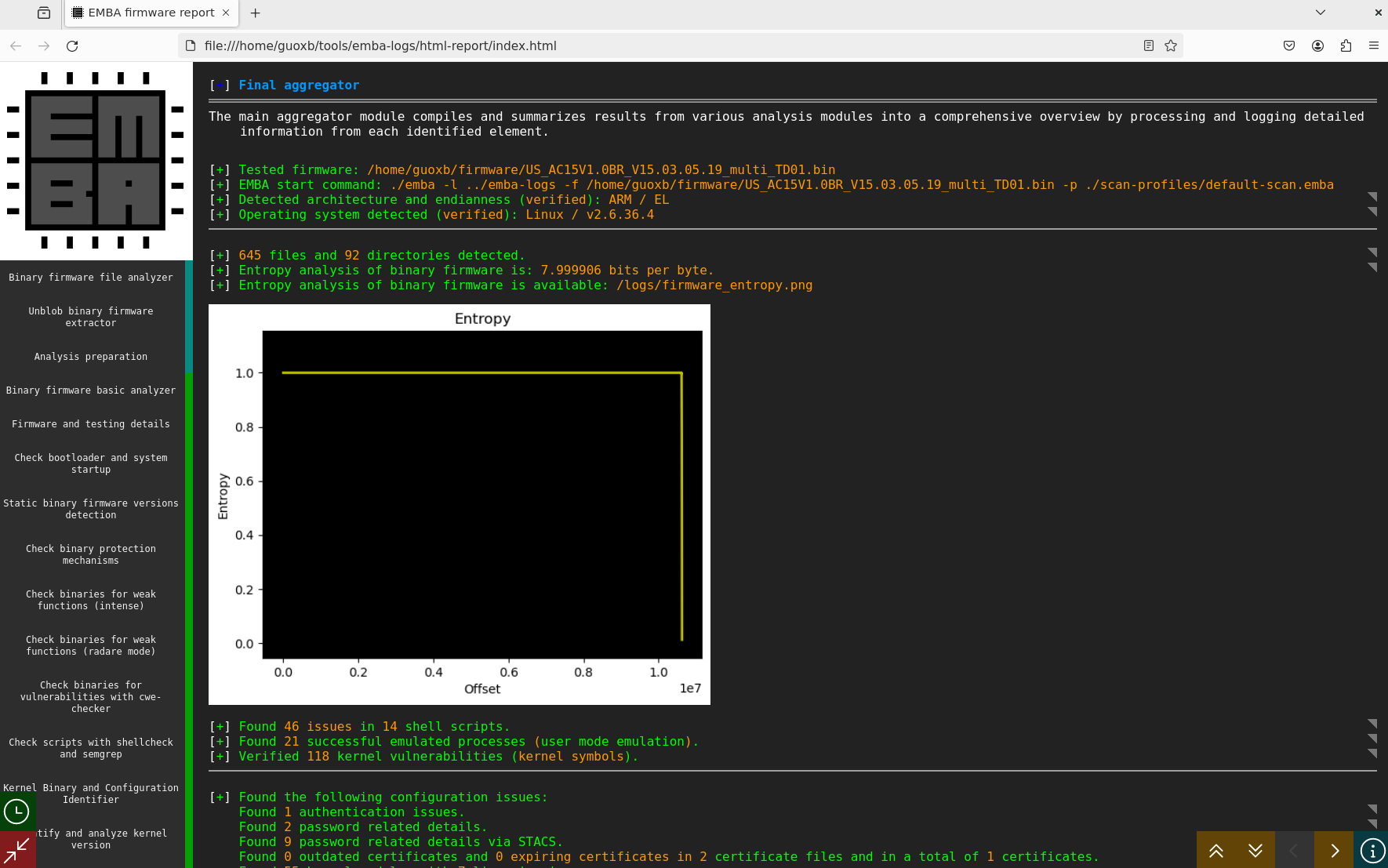Follow link arrow beside 21 emulated processes
The height and width of the screenshot is (868, 1388).
tap(1372, 738)
